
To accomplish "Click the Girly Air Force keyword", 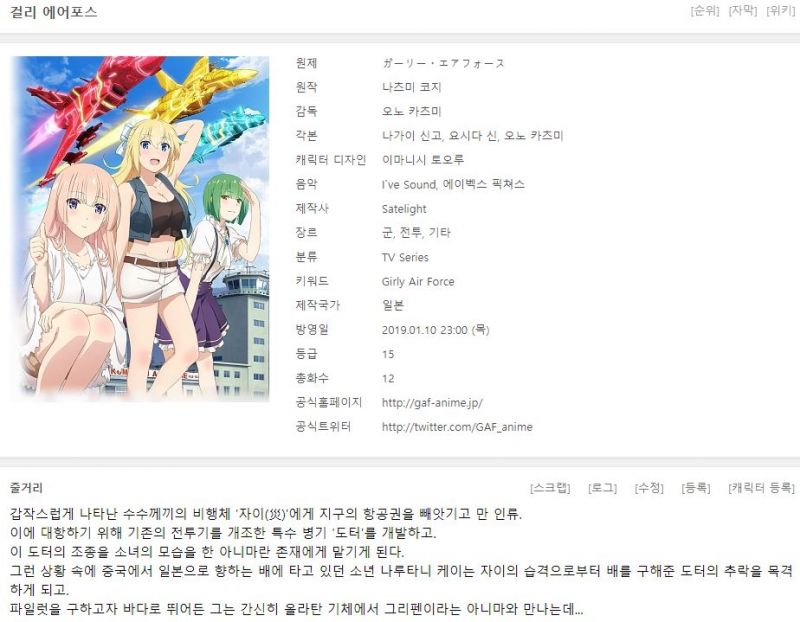I will coord(418,282).
